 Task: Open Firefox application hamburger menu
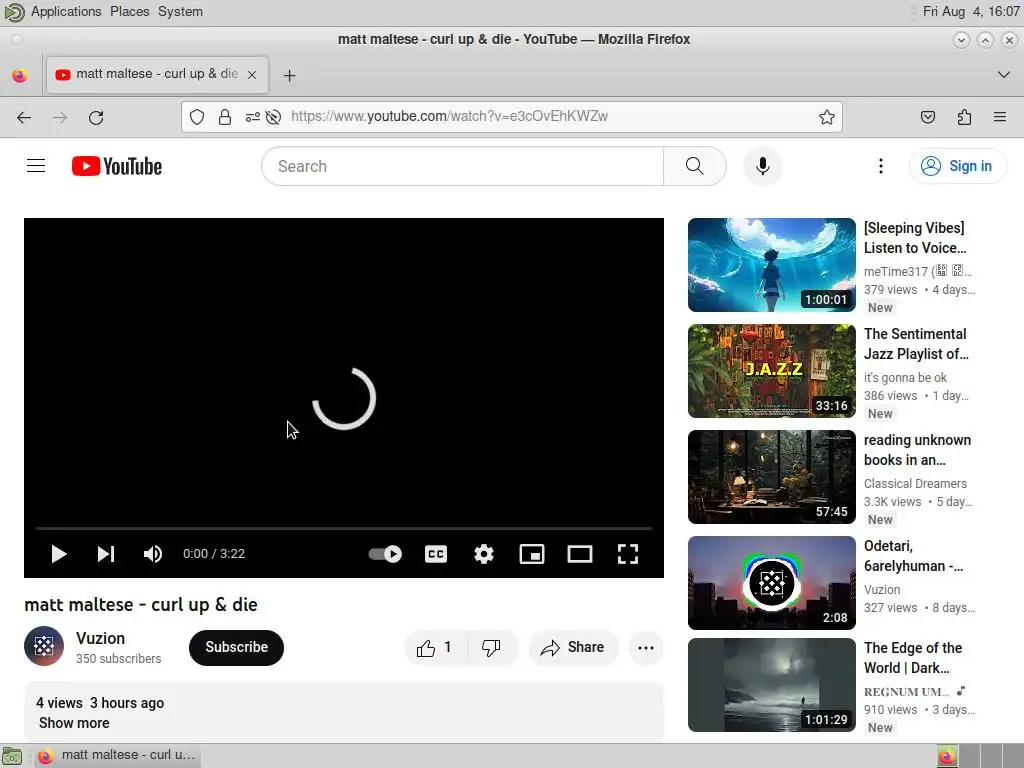(1000, 118)
